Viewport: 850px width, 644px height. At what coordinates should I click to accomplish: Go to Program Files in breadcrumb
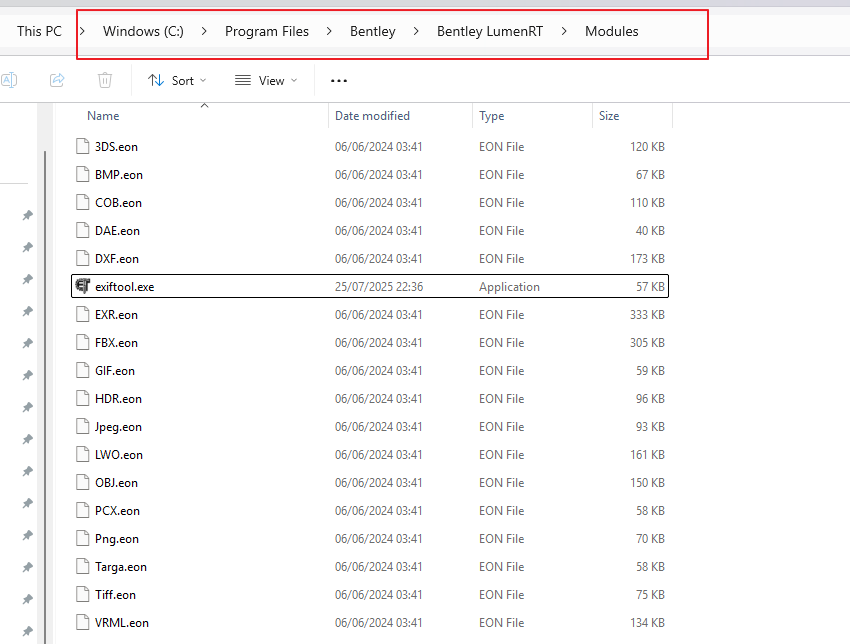click(267, 31)
